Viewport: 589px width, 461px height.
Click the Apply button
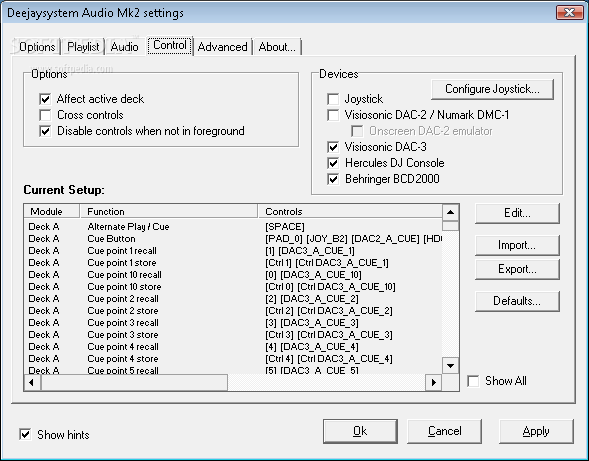pyautogui.click(x=536, y=431)
